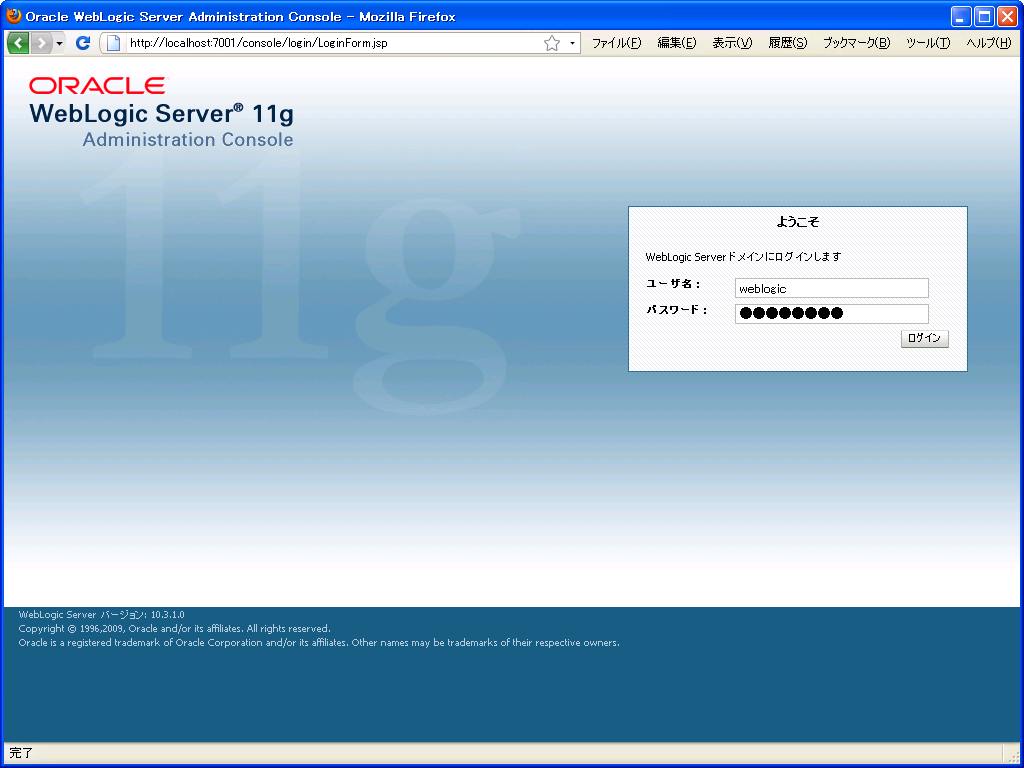Maximize the Firefox window
Screen dimensions: 1024x768
[x=984, y=16]
